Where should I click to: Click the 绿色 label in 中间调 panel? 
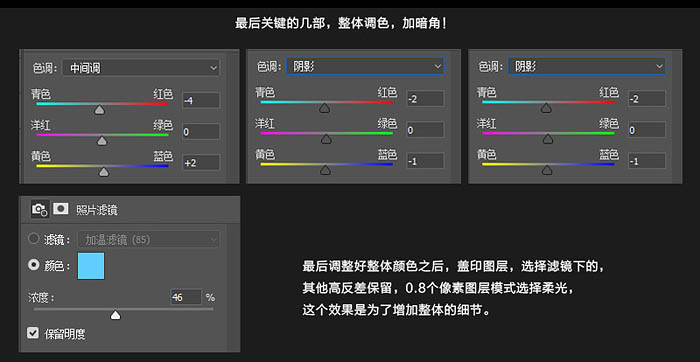coord(163,125)
